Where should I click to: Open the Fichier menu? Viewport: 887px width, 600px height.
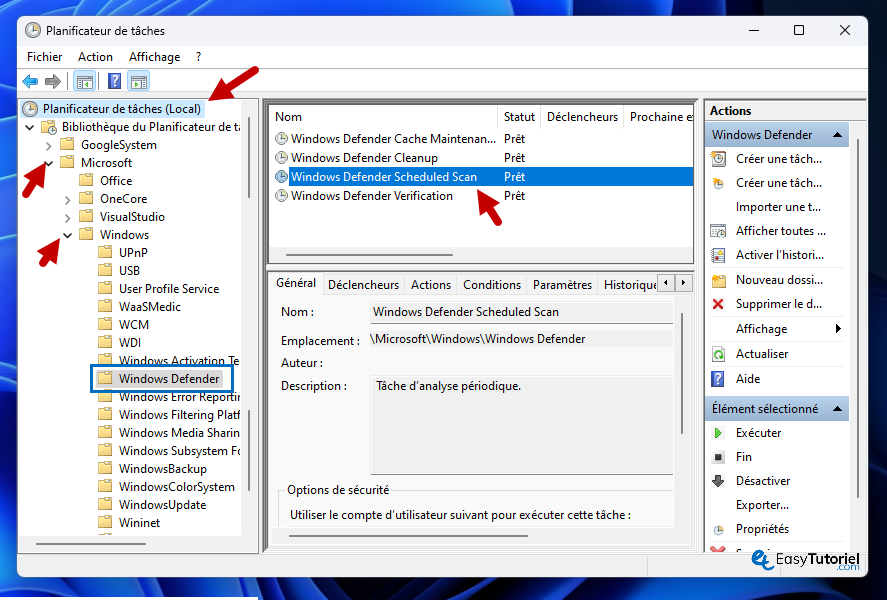coord(45,57)
